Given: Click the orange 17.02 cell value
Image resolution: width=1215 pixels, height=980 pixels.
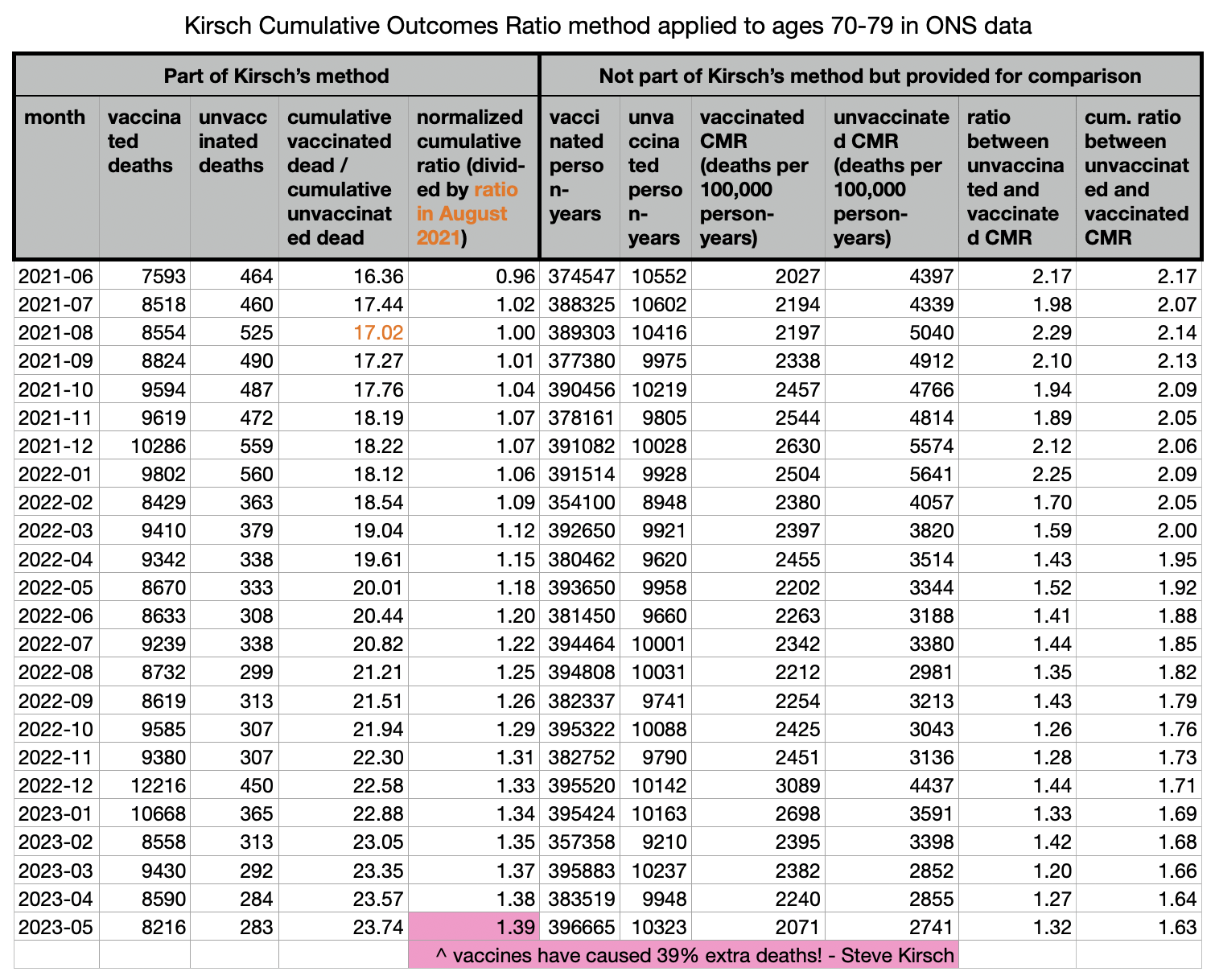Looking at the screenshot, I should (x=378, y=333).
